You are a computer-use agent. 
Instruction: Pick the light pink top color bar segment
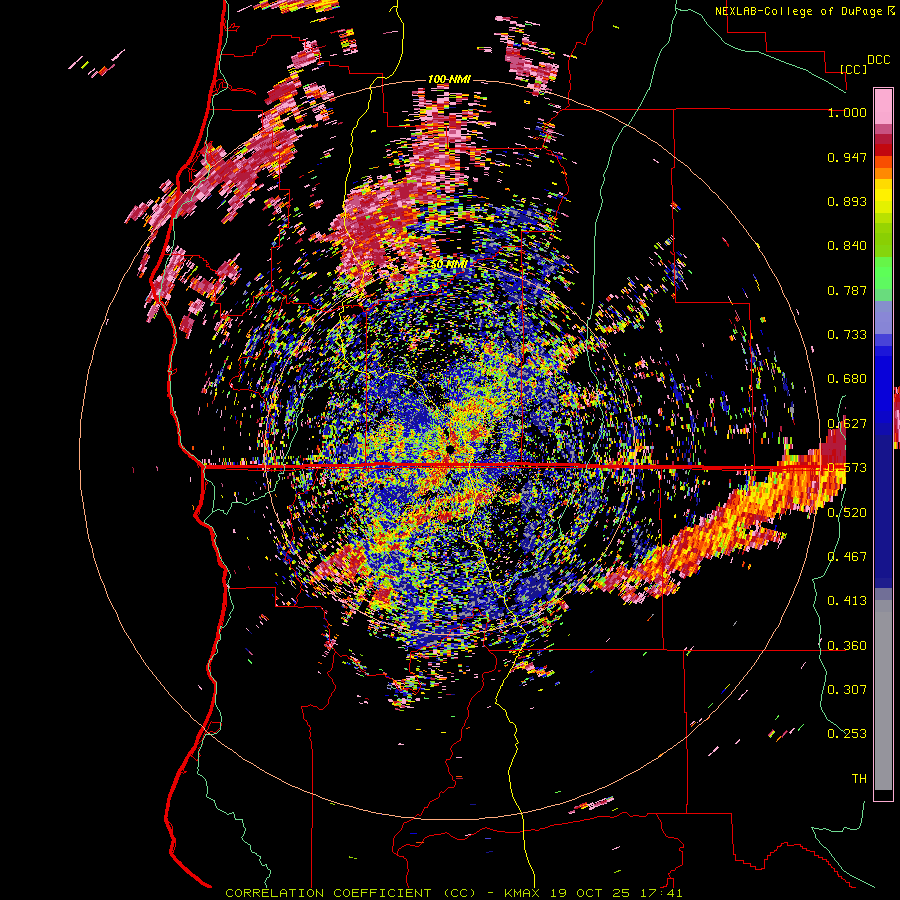click(x=883, y=106)
